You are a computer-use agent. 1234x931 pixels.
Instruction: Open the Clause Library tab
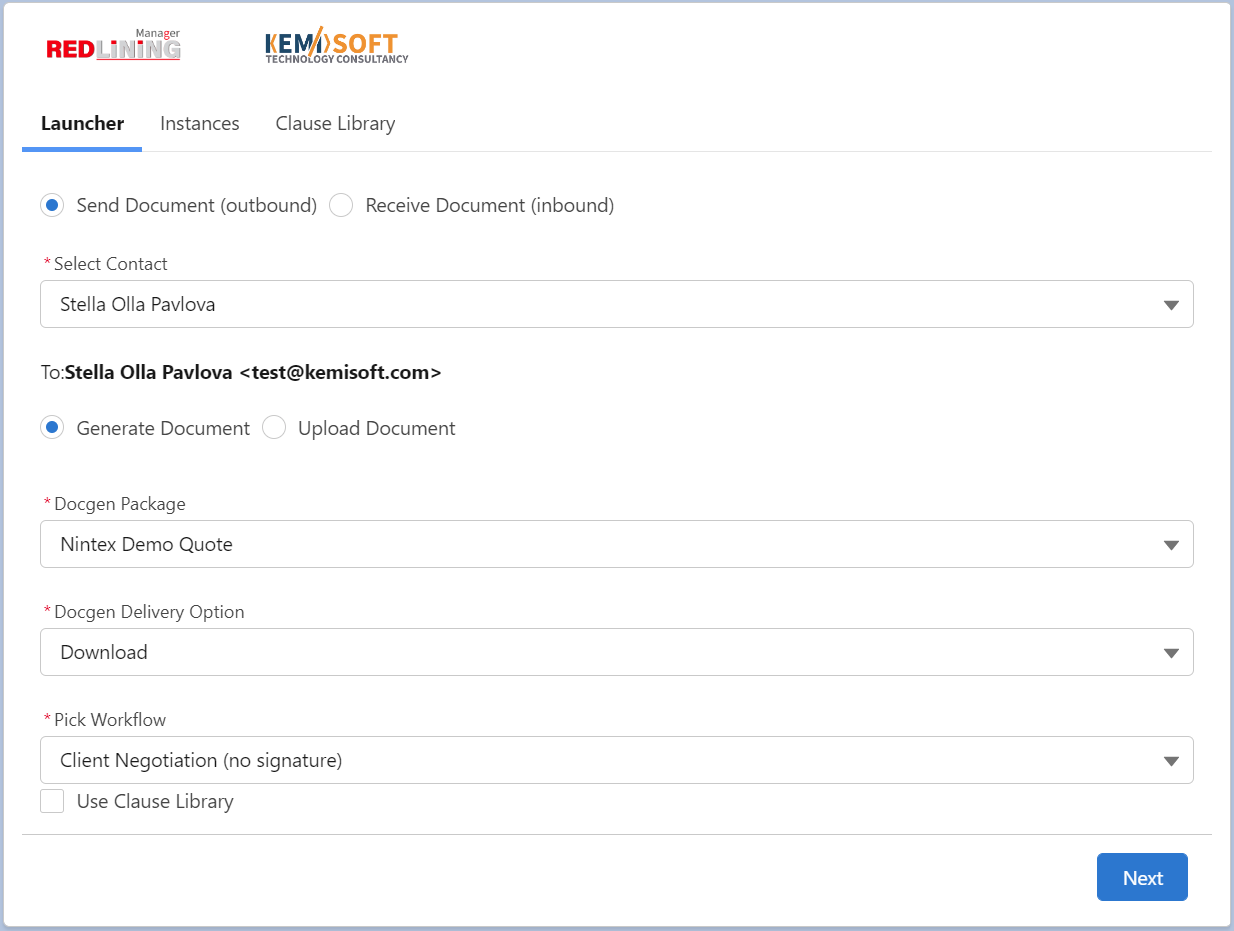(x=335, y=124)
